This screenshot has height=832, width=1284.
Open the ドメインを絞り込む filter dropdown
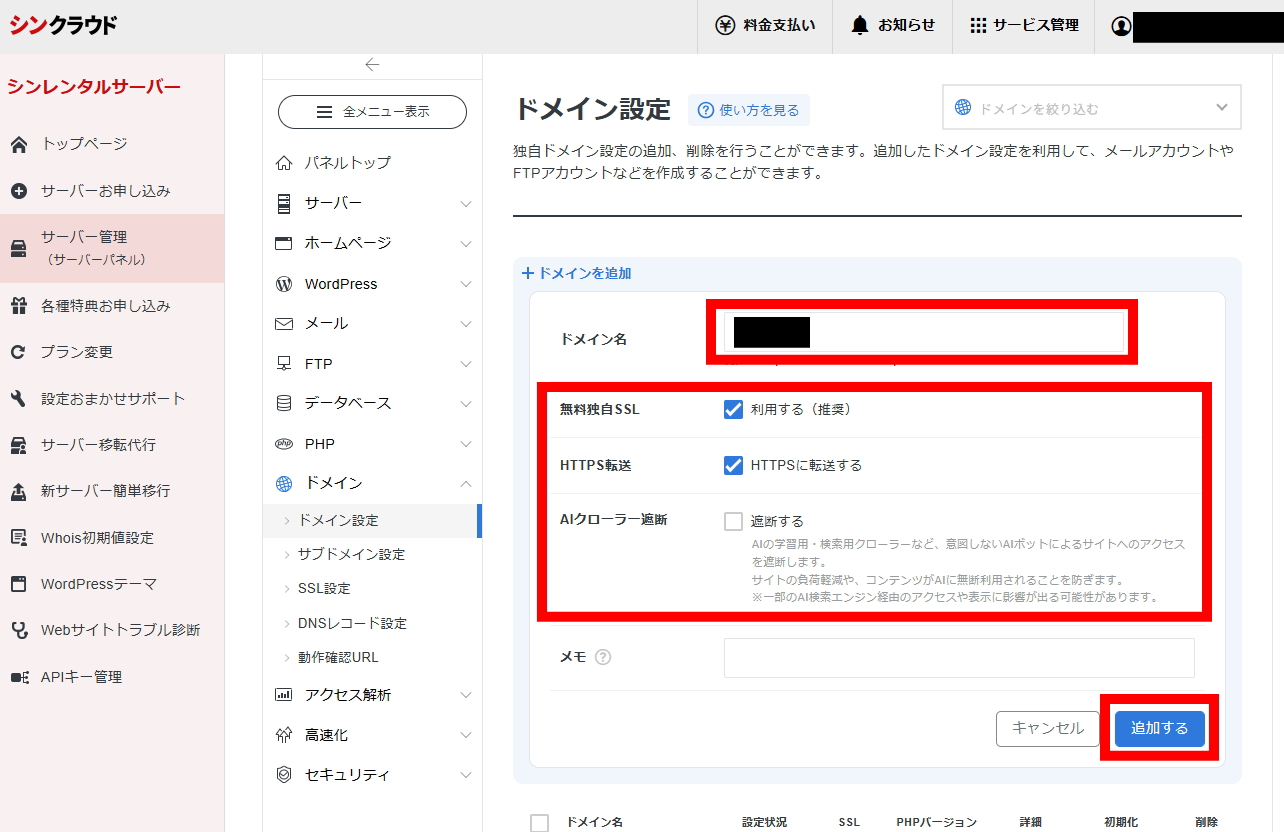click(x=1092, y=107)
